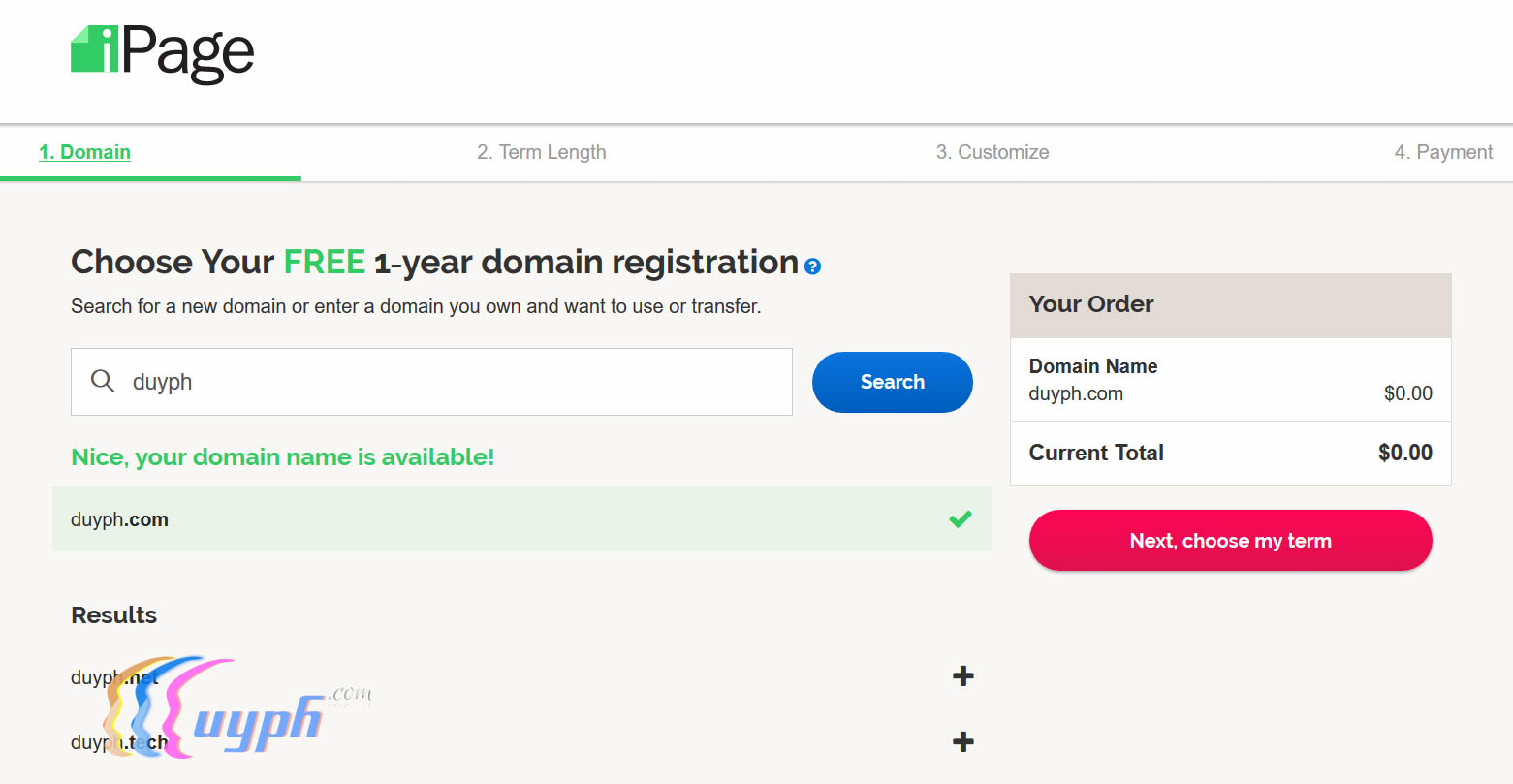This screenshot has height=784, width=1513.
Task: Click duyph.com in the order summary
Action: point(1076,393)
